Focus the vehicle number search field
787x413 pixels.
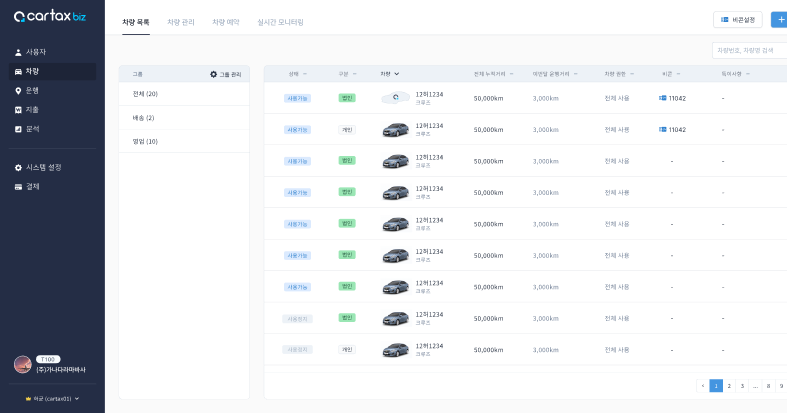(x=749, y=51)
